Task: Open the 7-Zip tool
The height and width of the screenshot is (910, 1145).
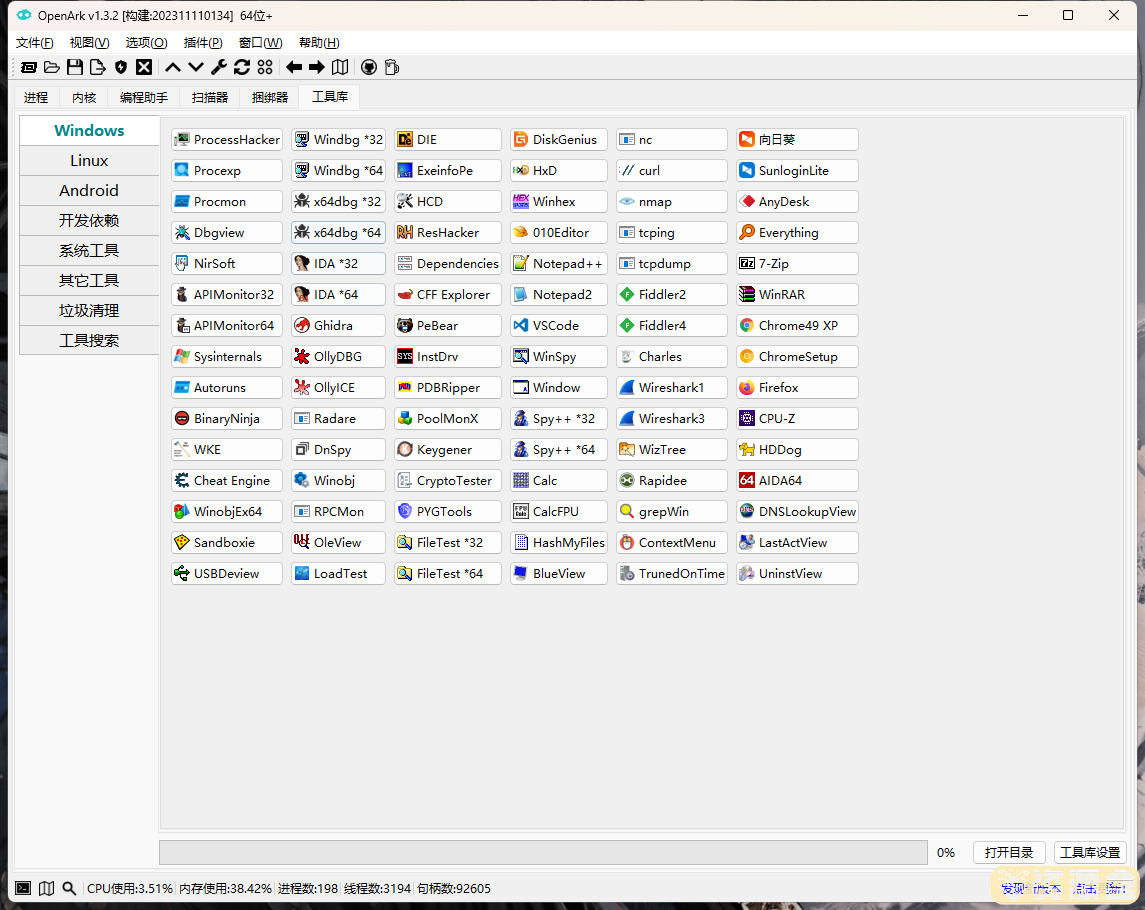Action: coord(797,264)
